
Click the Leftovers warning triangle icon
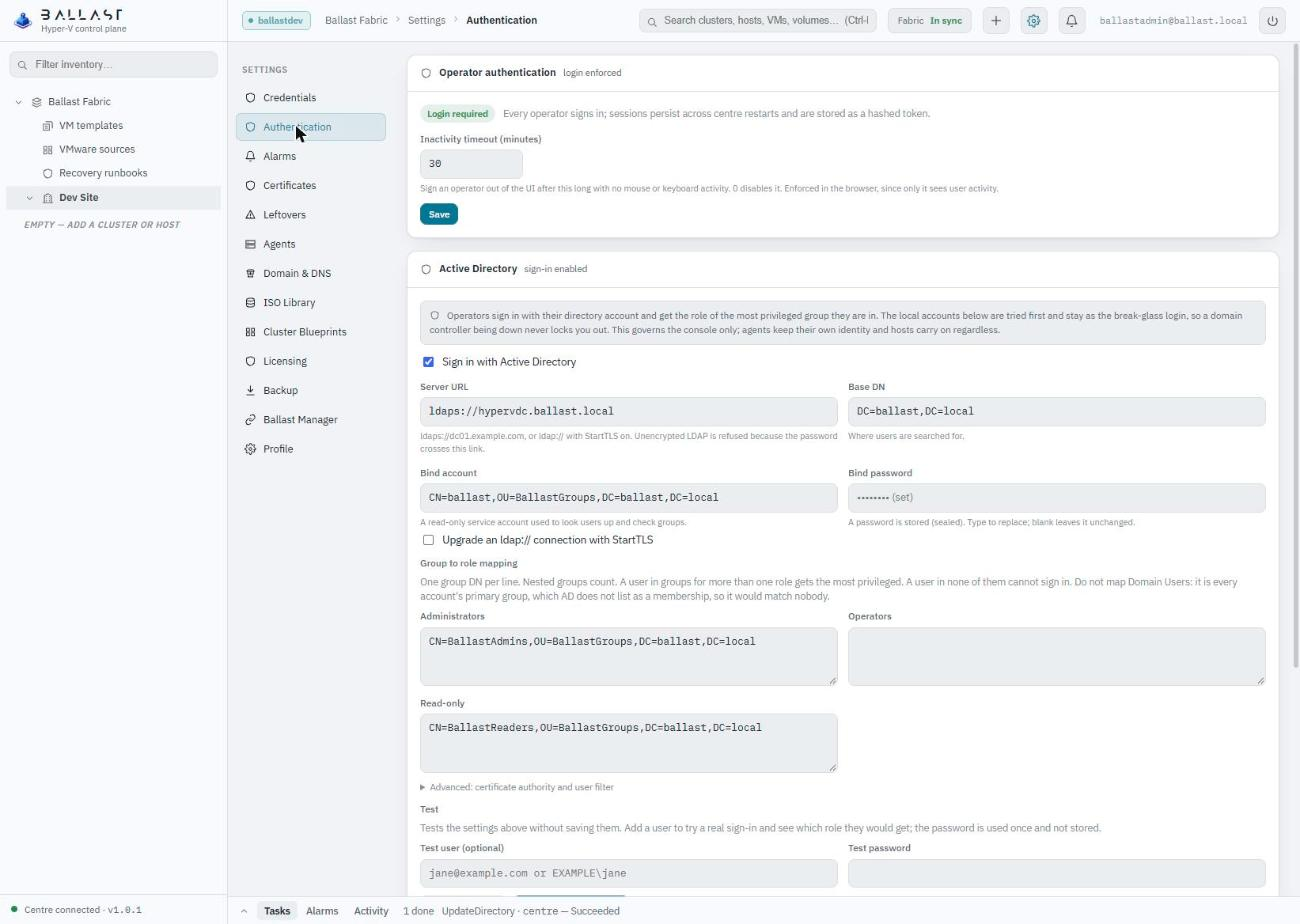click(250, 215)
